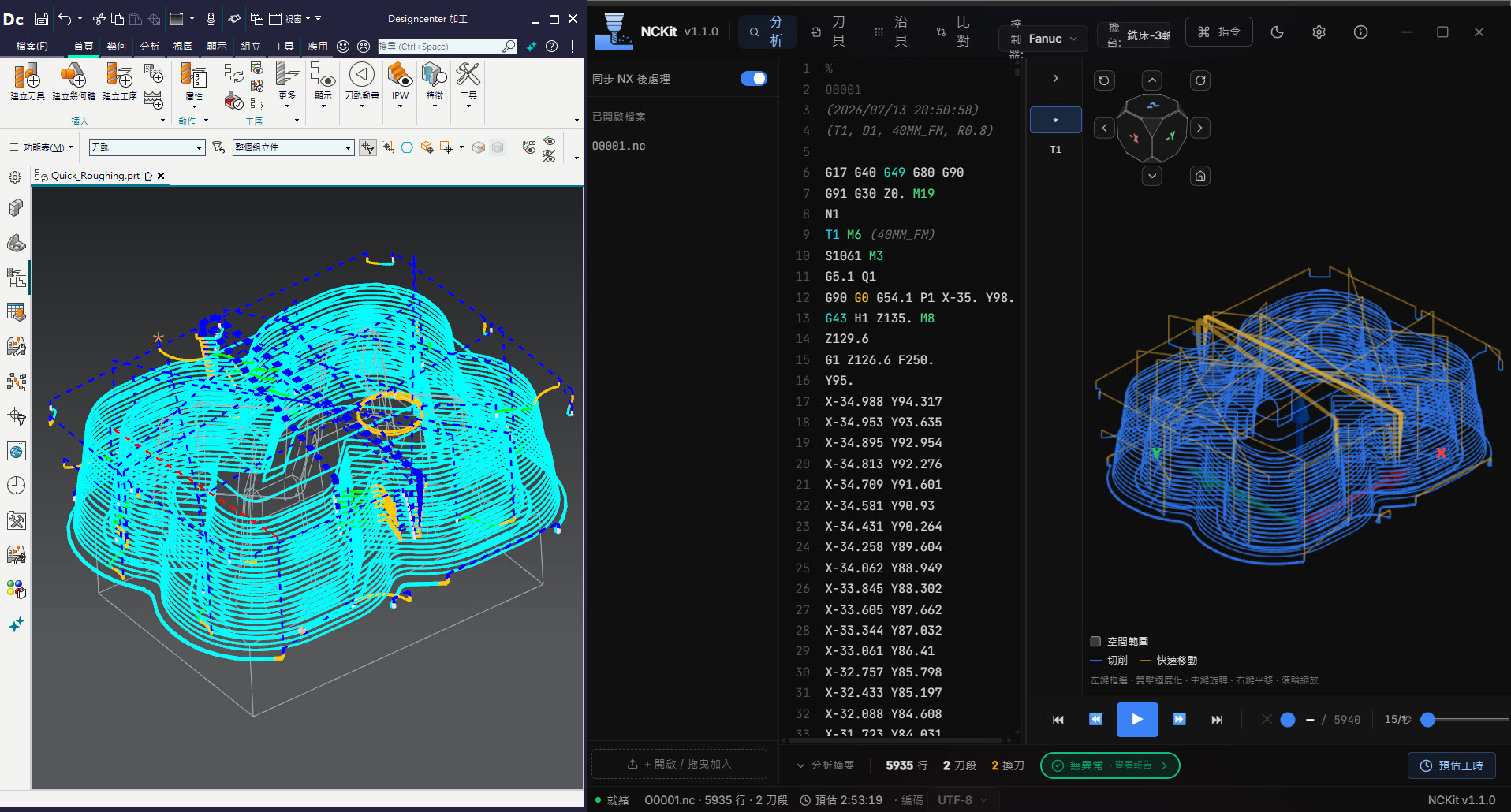Open the clock history panel in sidebar
The image size is (1511, 812).
[x=16, y=486]
